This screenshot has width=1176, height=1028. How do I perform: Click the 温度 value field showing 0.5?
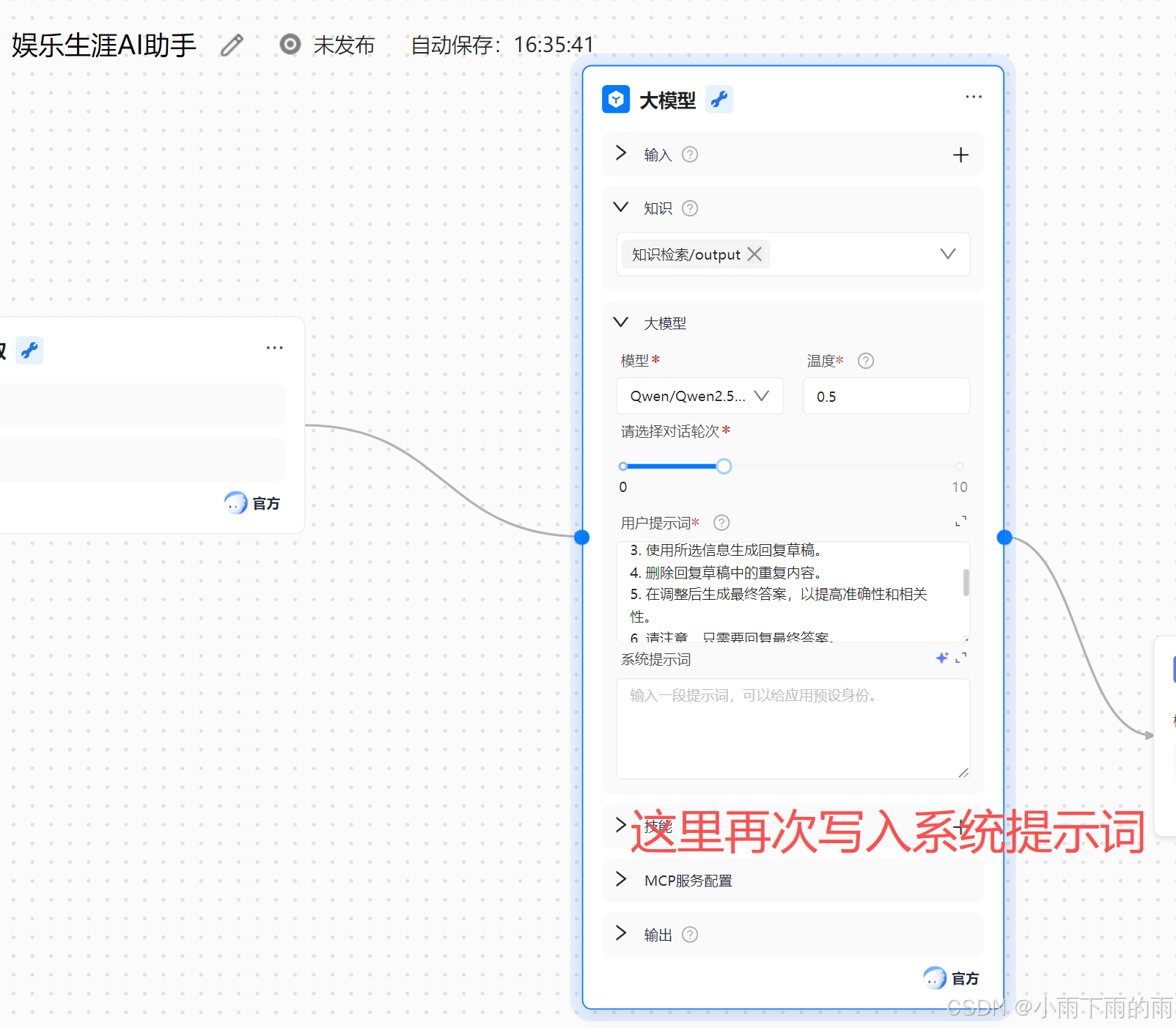(x=886, y=396)
